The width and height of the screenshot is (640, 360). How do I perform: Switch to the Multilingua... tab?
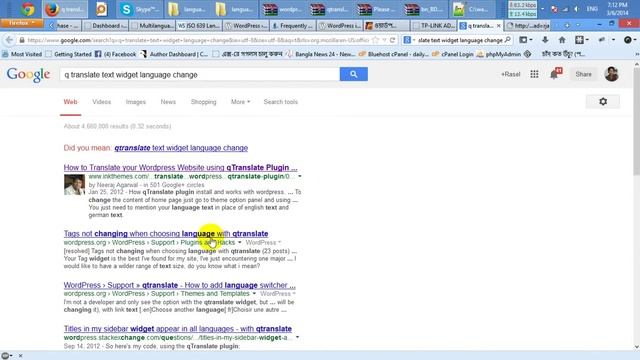pyautogui.click(x=153, y=26)
